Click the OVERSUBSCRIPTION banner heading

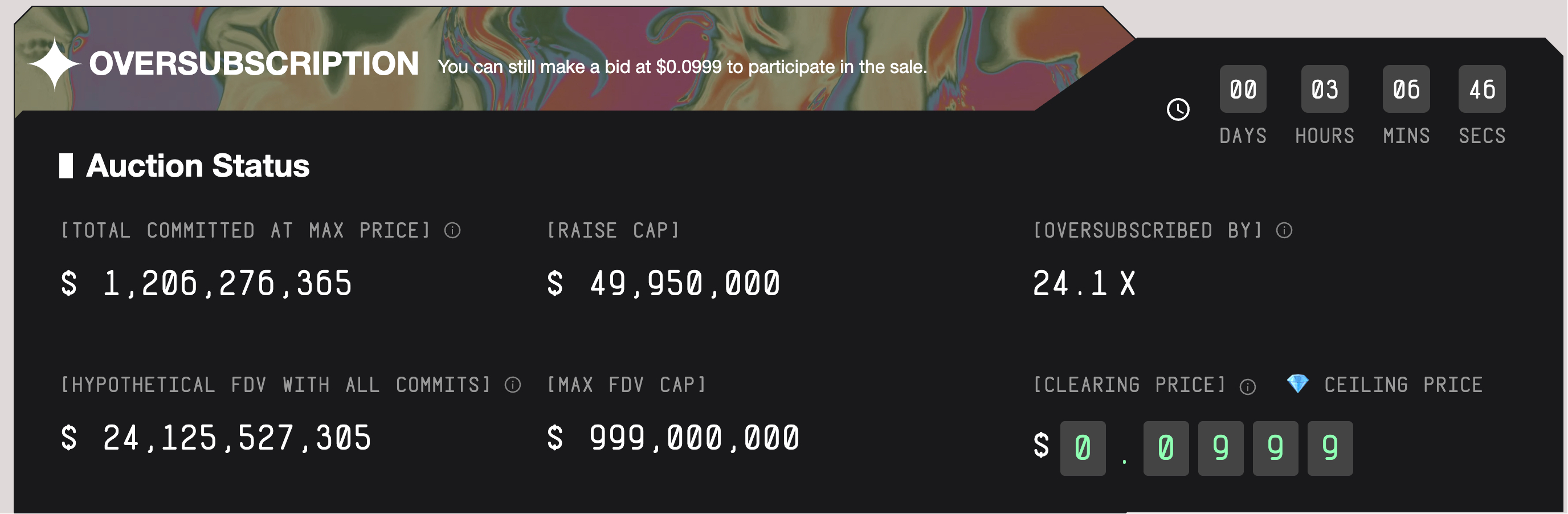(x=254, y=63)
